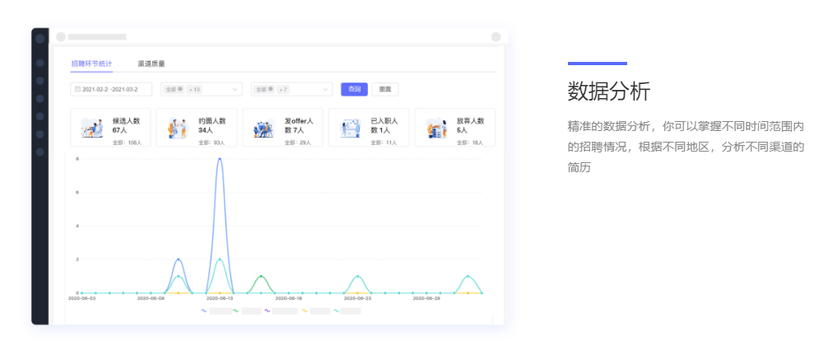The height and width of the screenshot is (360, 828).
Task: Click the 重置 reset button
Action: click(x=385, y=89)
